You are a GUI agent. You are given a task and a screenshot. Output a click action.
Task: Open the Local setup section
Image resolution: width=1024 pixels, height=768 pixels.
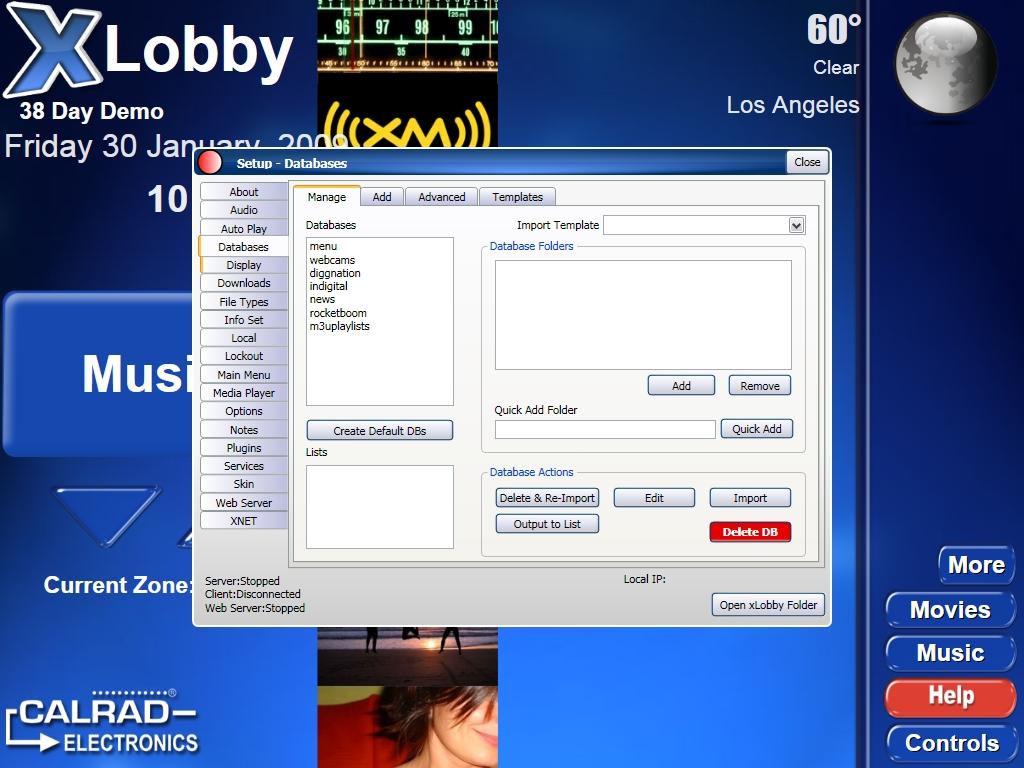[244, 338]
